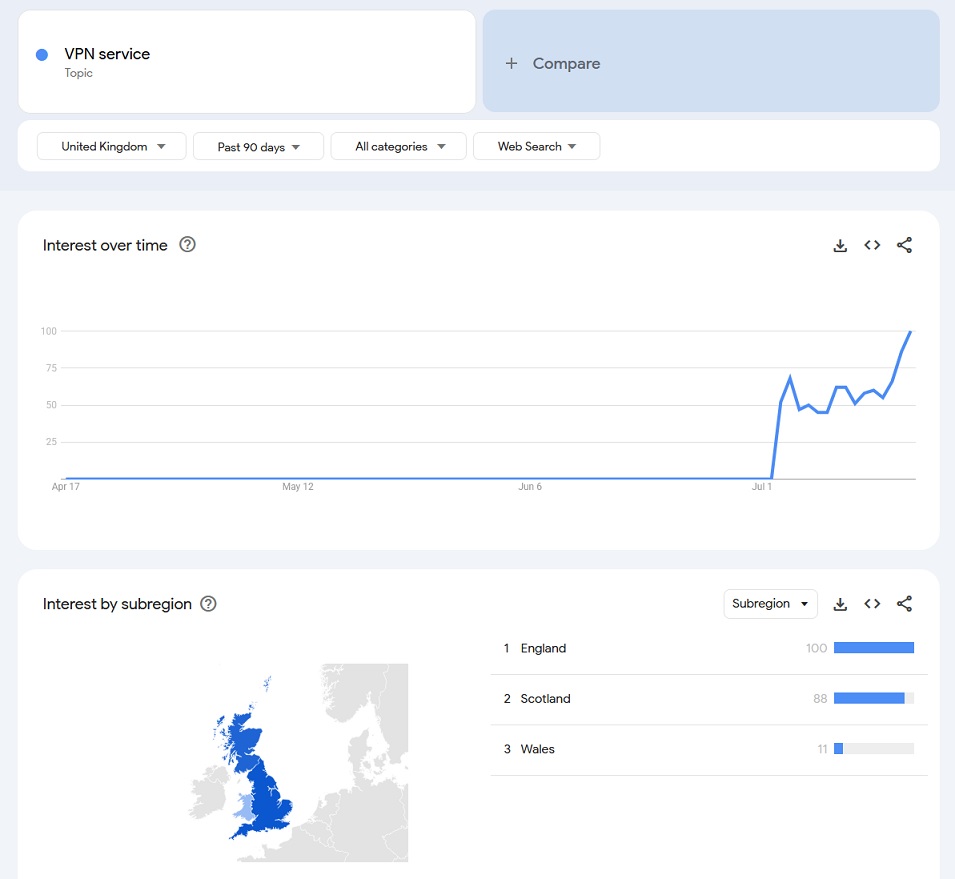Click the Apr 17 date label on chart
The width and height of the screenshot is (955, 879).
point(66,487)
